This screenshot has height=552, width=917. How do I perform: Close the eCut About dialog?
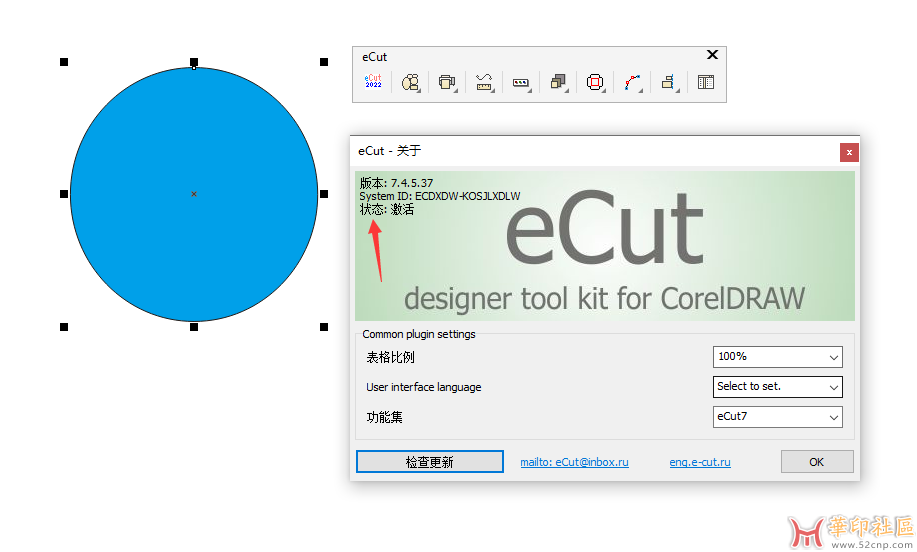coord(849,153)
